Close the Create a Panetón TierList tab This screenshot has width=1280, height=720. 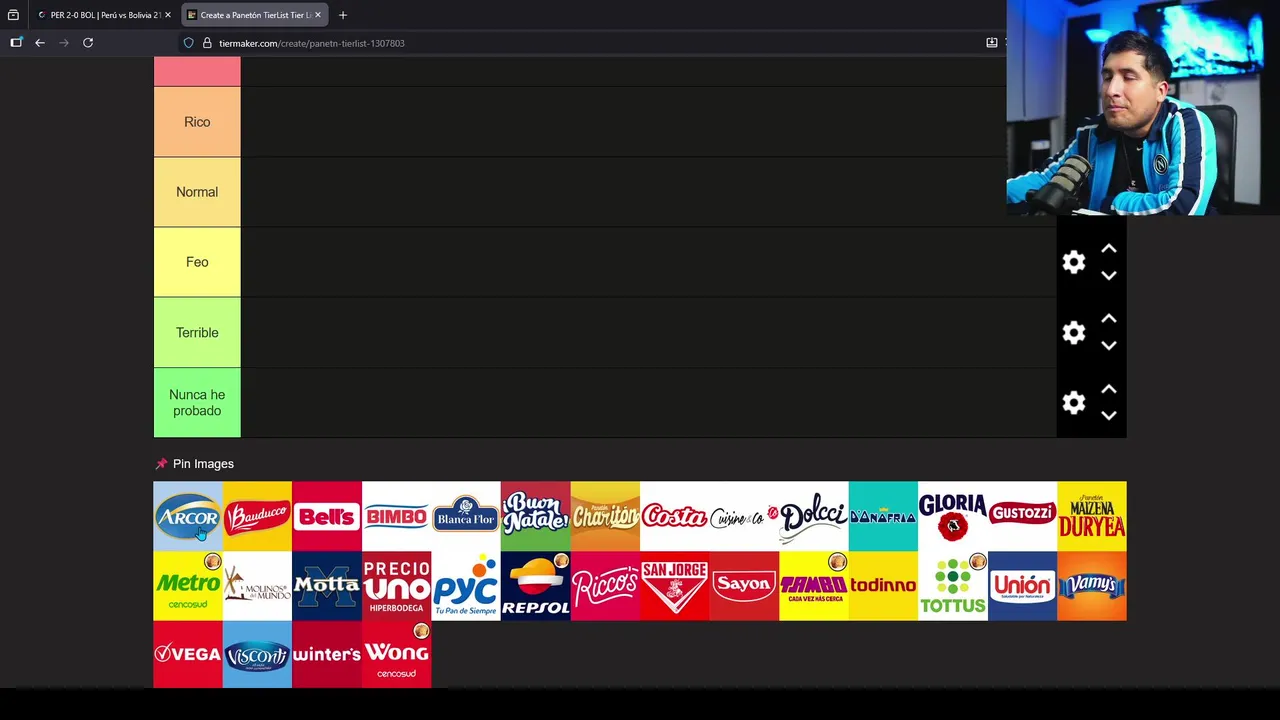[x=318, y=15]
